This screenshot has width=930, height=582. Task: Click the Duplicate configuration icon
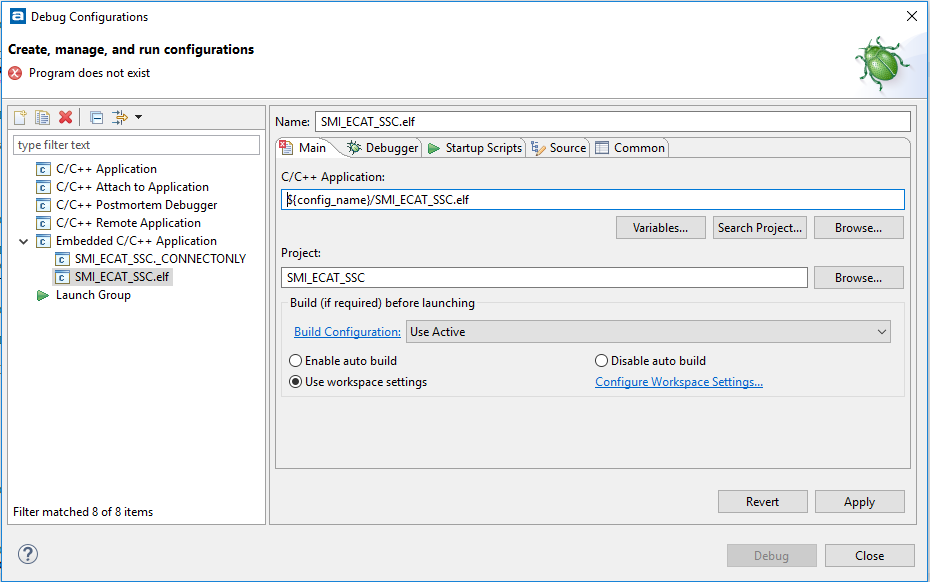tap(42, 118)
